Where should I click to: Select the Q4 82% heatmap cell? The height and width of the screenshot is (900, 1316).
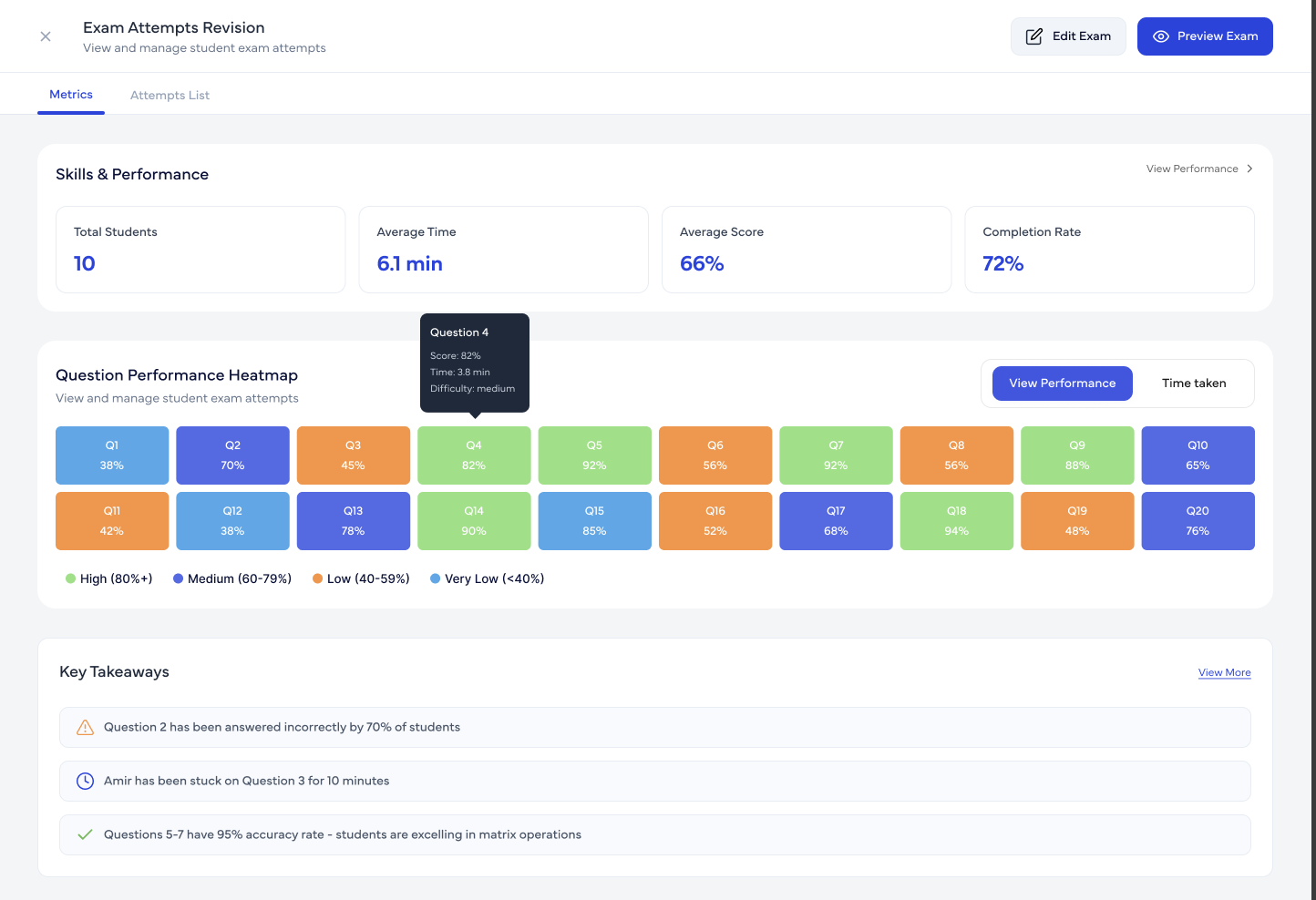(x=474, y=455)
